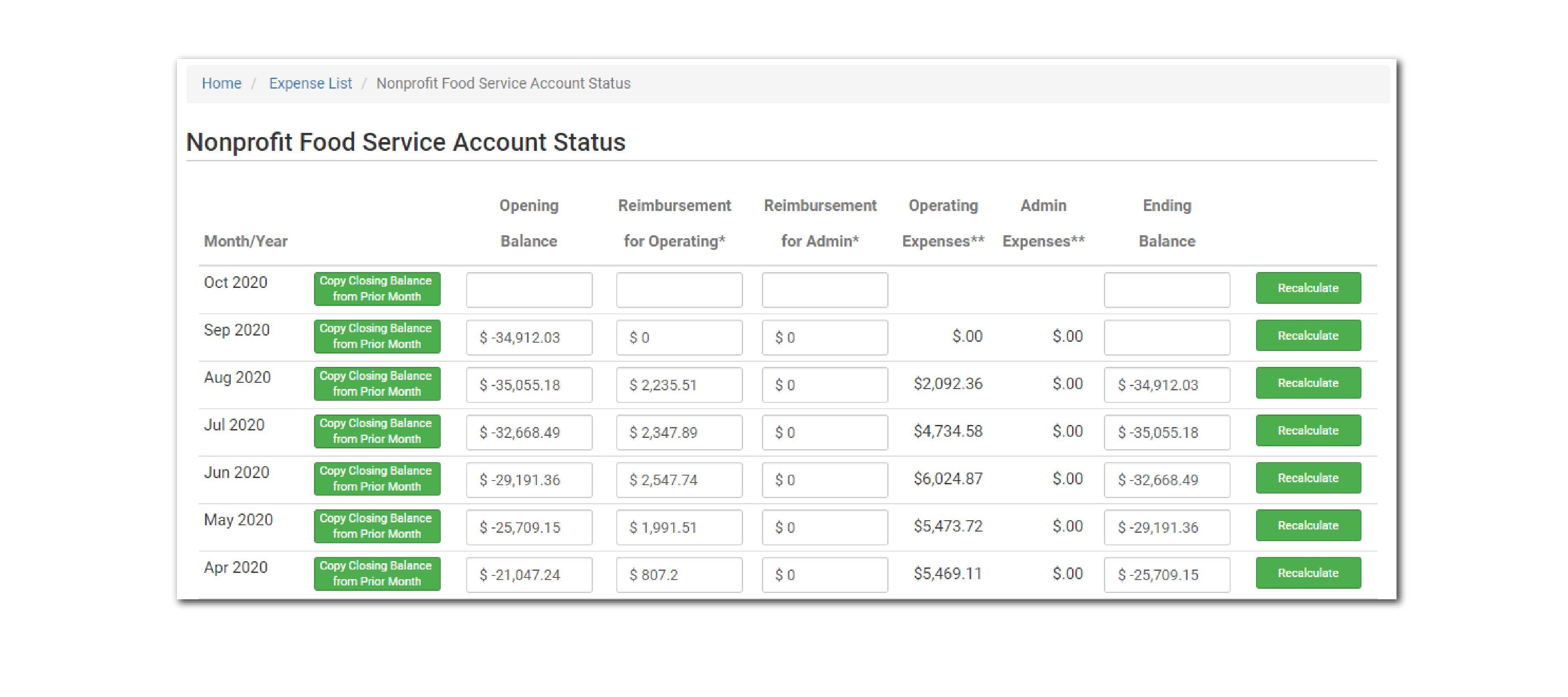Click Jul 2020 operating reimbursement 2,347.89

(679, 432)
